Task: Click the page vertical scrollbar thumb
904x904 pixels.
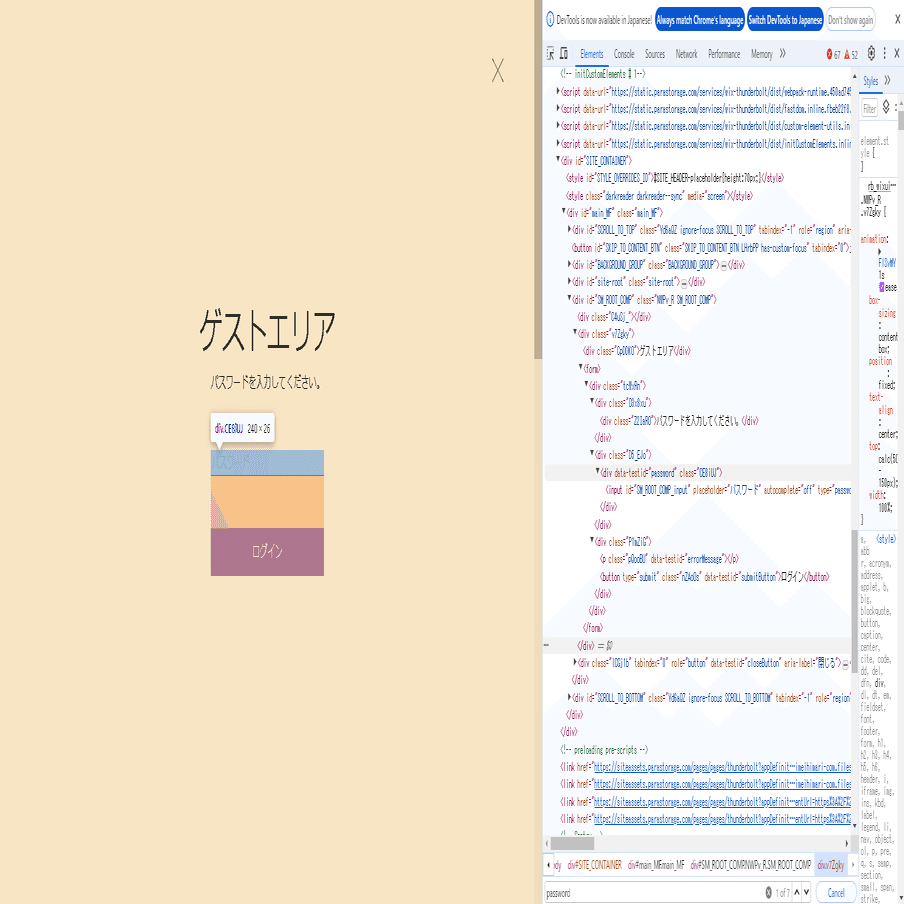Action: click(x=538, y=179)
